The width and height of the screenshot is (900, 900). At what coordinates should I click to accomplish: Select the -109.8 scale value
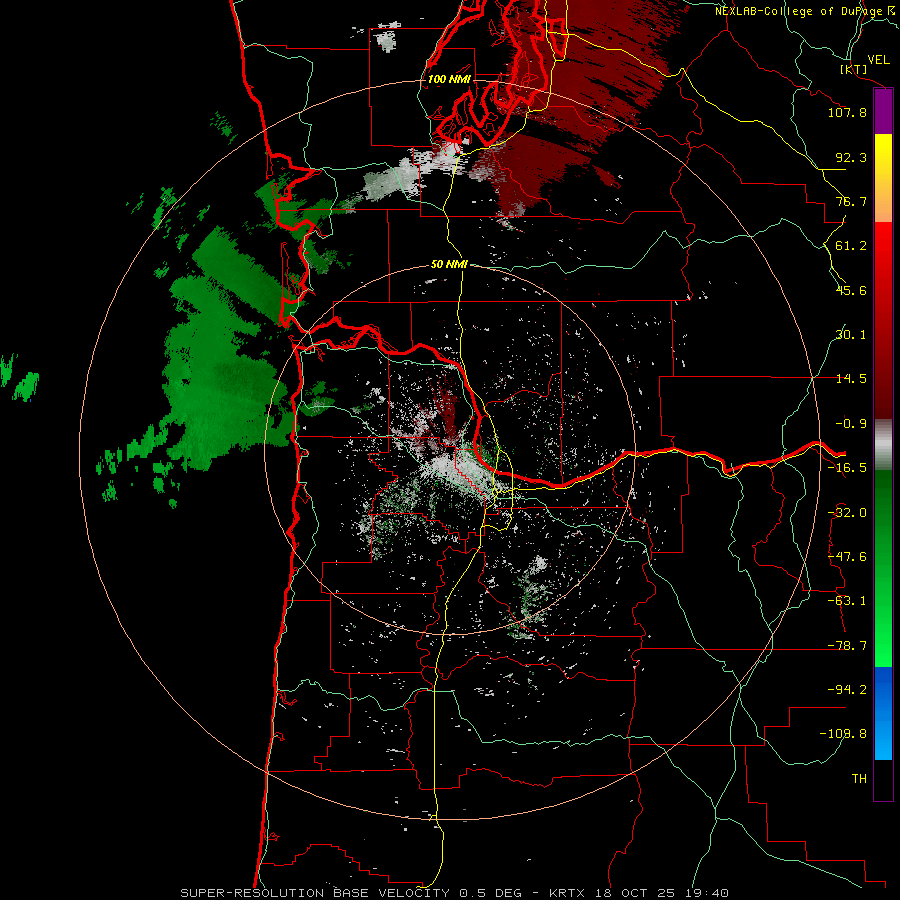[843, 734]
